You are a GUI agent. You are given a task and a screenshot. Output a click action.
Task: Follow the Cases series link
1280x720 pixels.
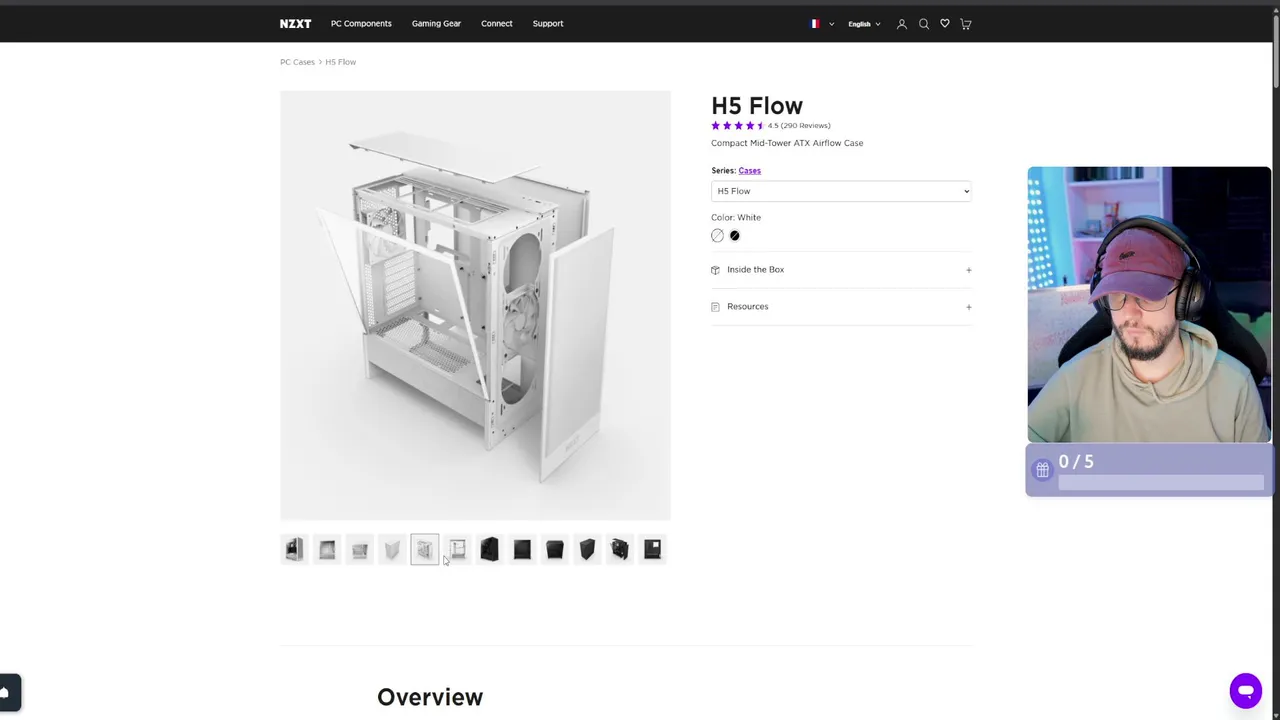pos(749,171)
